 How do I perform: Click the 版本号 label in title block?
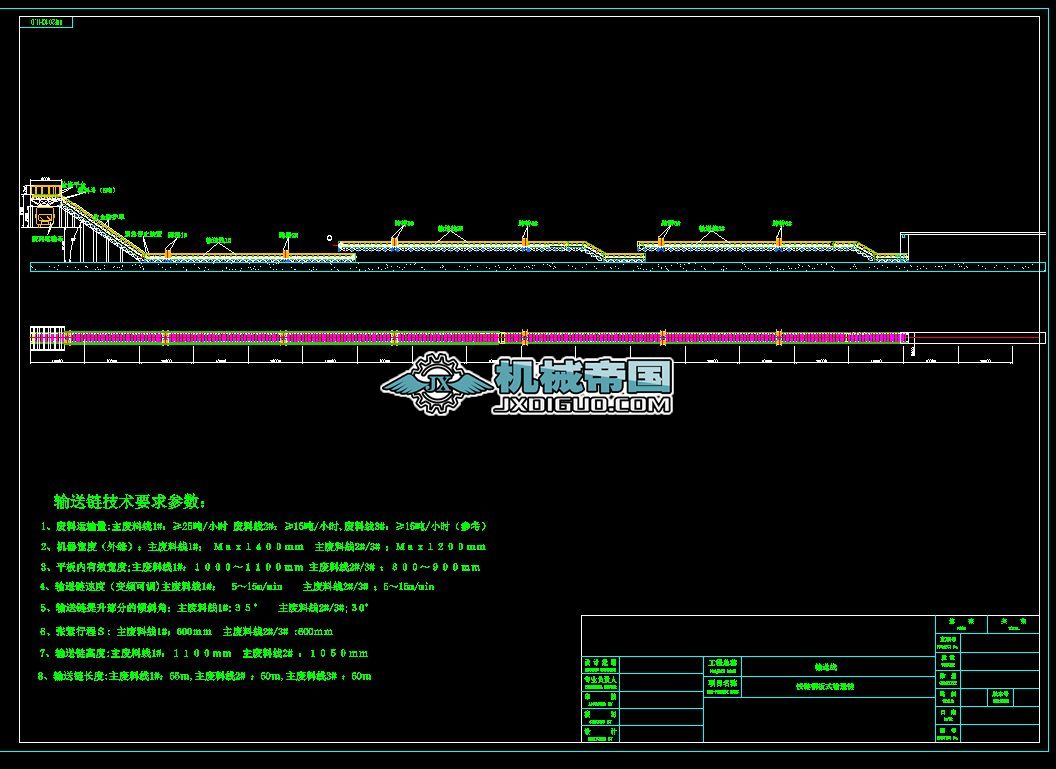coord(1000,696)
